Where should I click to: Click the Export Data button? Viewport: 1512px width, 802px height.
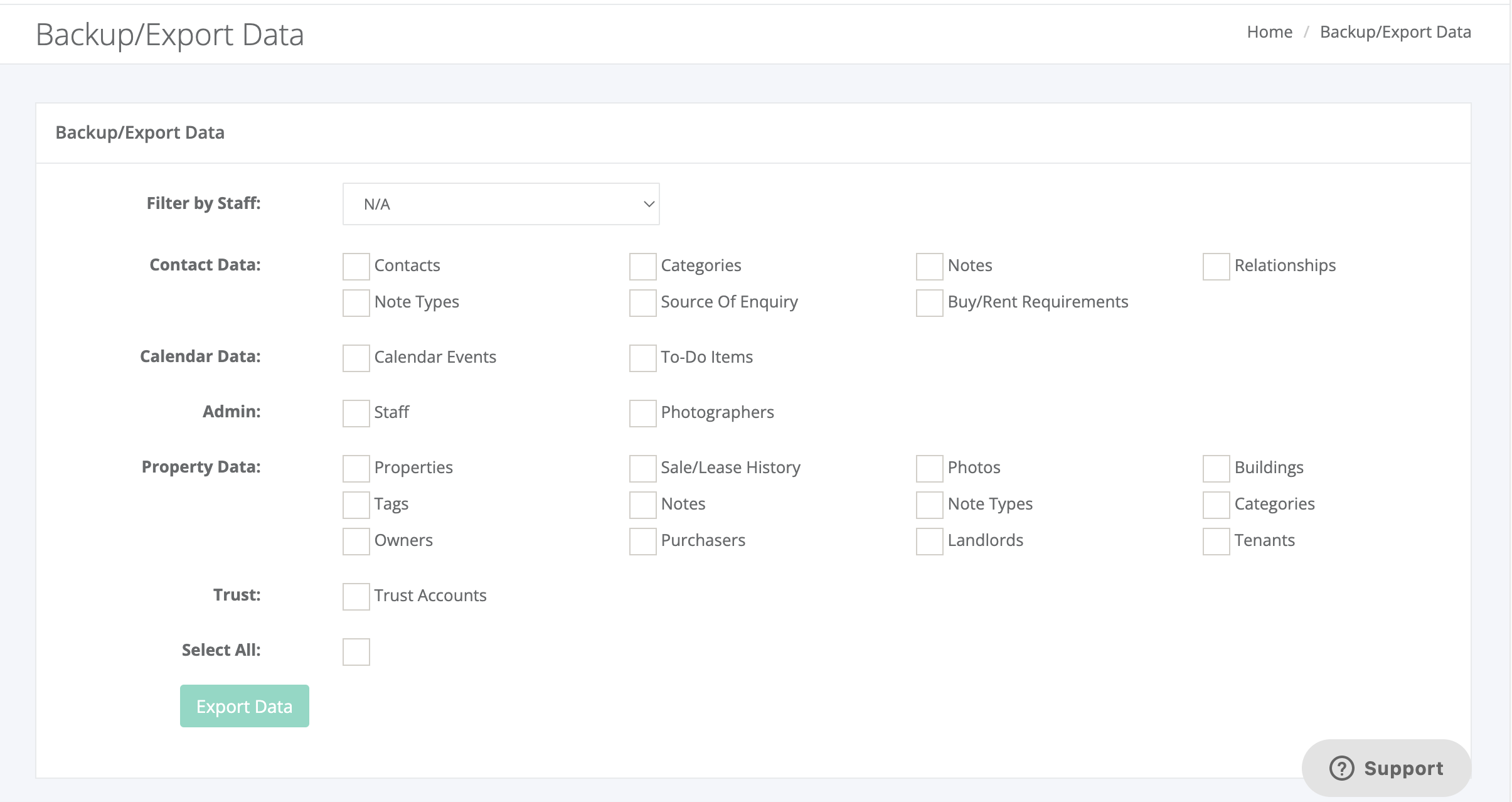click(x=245, y=707)
